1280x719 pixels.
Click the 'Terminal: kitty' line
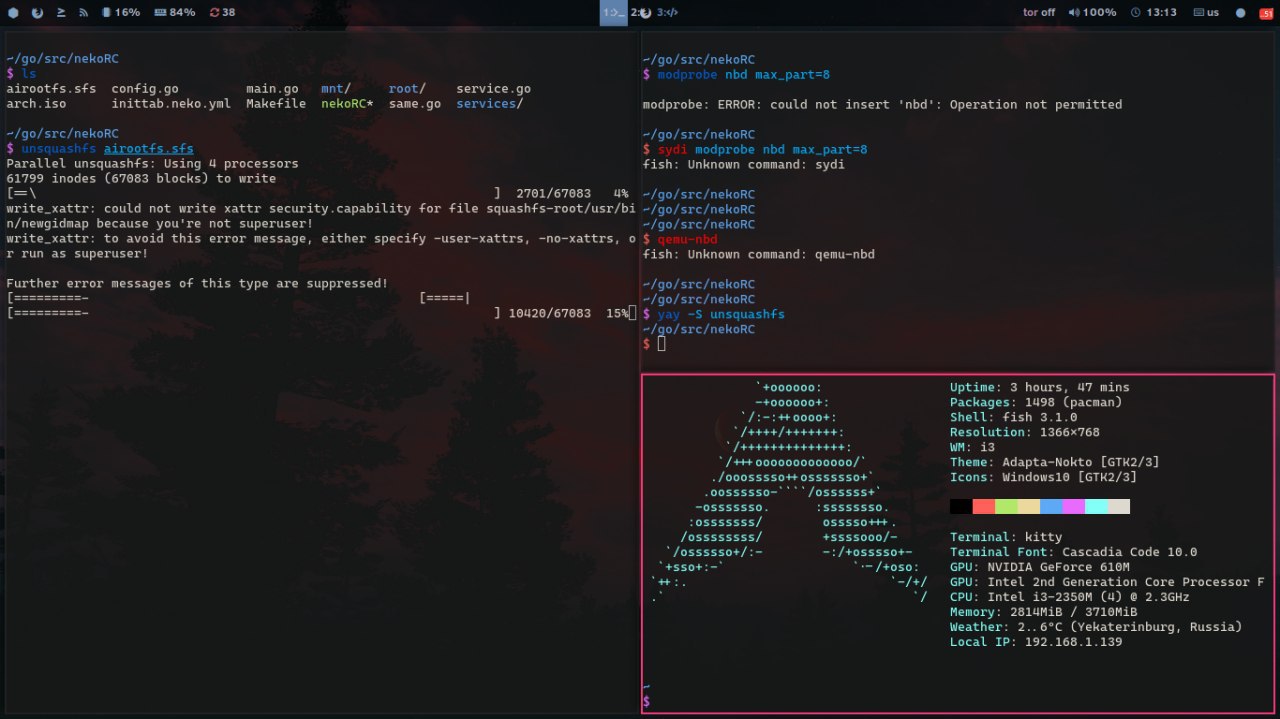click(x=1006, y=537)
